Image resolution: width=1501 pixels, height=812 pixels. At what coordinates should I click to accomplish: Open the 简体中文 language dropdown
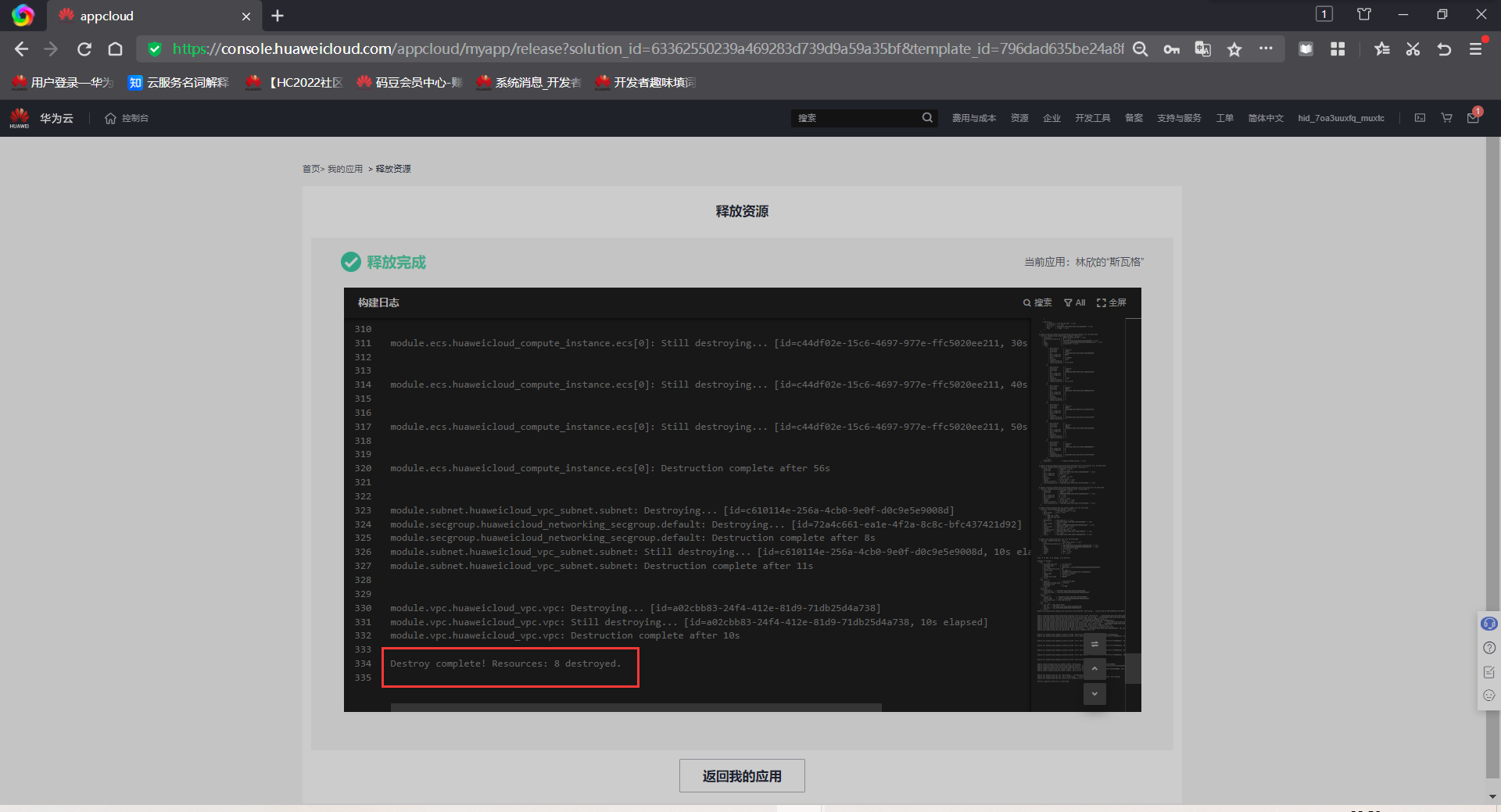coord(1266,118)
